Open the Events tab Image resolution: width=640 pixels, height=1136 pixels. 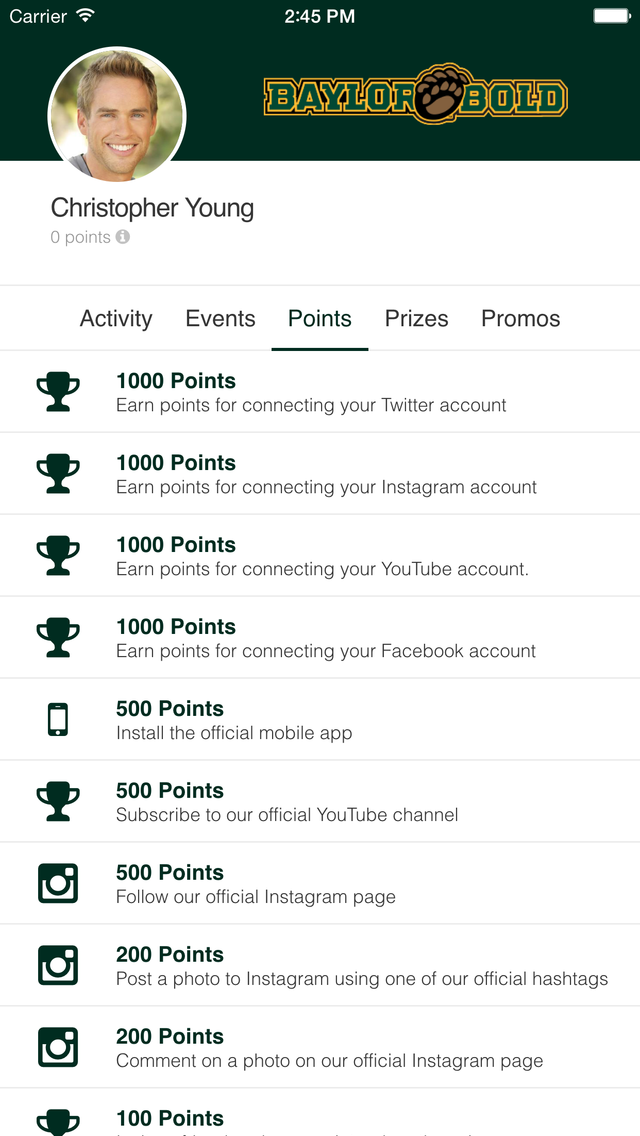[220, 319]
